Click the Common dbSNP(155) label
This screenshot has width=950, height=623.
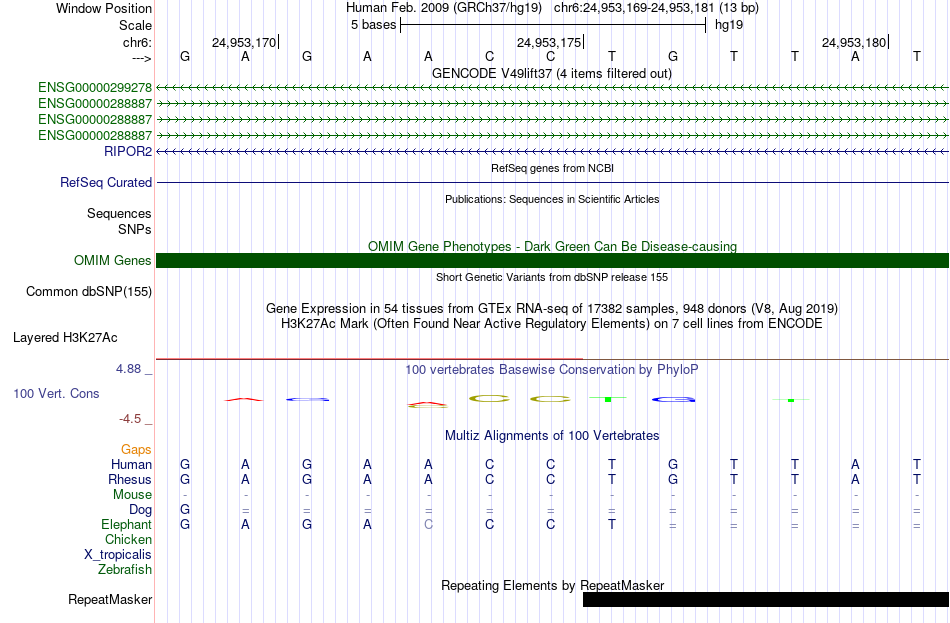pos(89,292)
